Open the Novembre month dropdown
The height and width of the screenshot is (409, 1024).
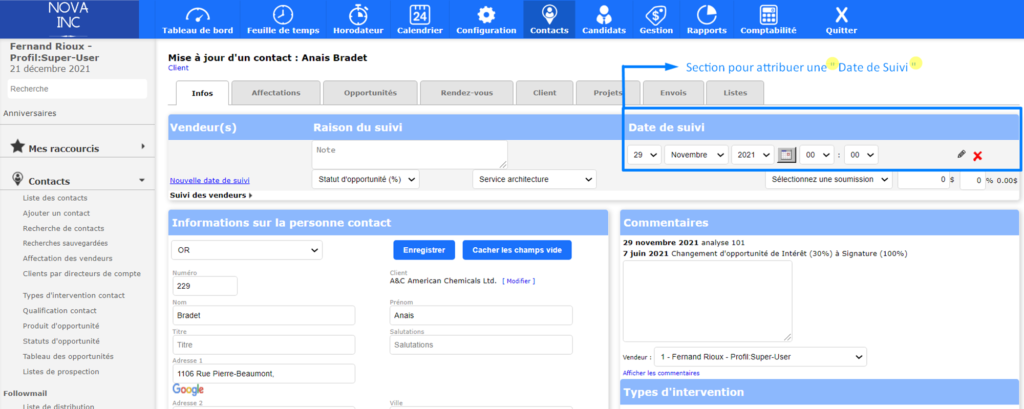click(x=696, y=155)
